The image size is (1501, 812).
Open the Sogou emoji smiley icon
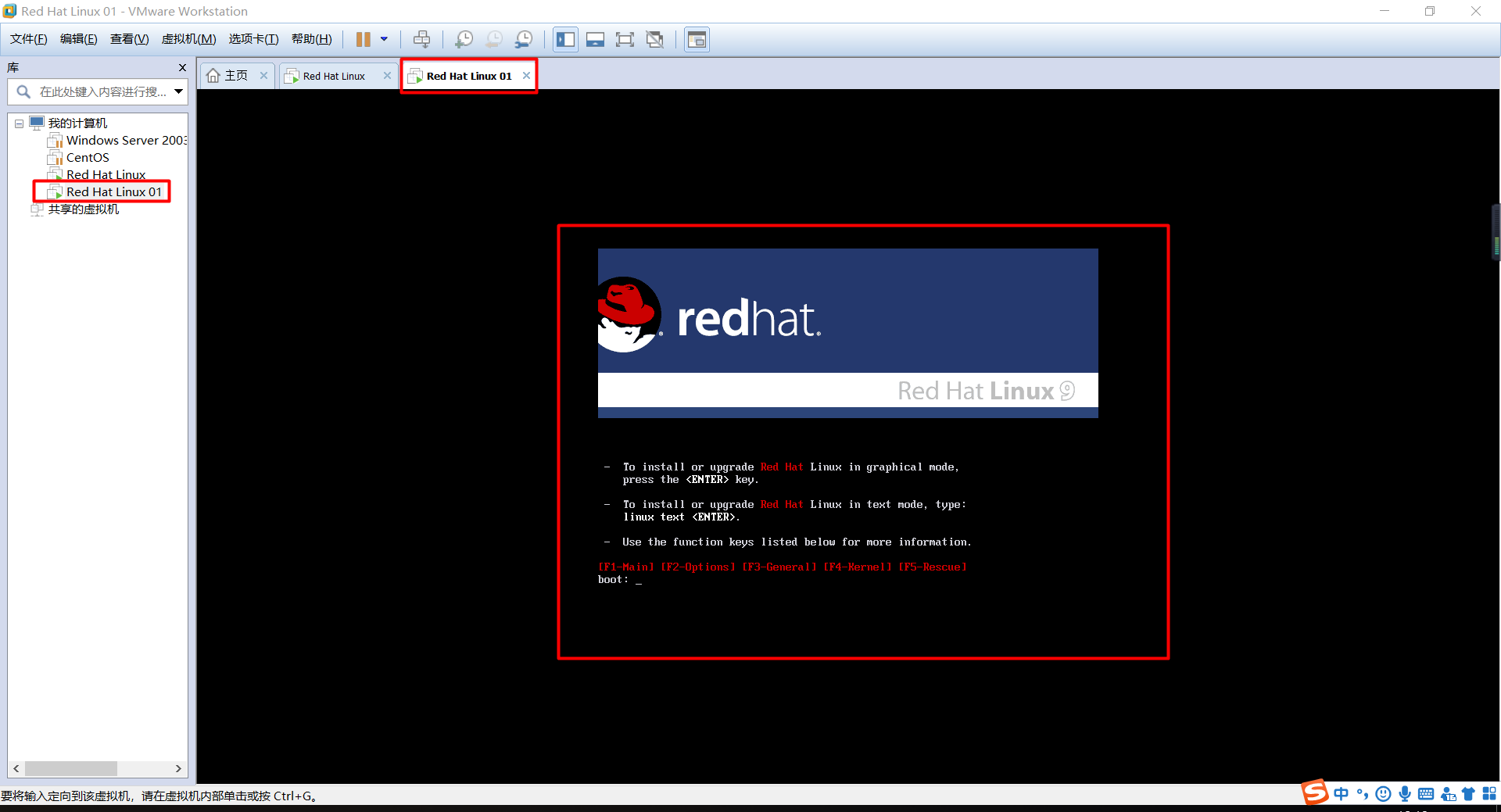(1383, 794)
